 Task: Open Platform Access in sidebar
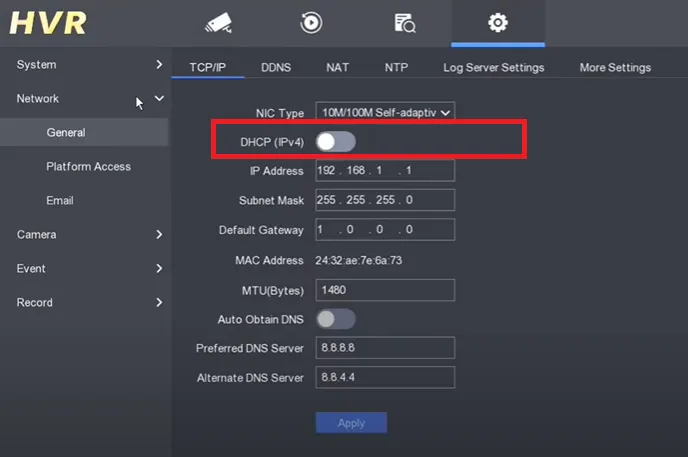(89, 167)
